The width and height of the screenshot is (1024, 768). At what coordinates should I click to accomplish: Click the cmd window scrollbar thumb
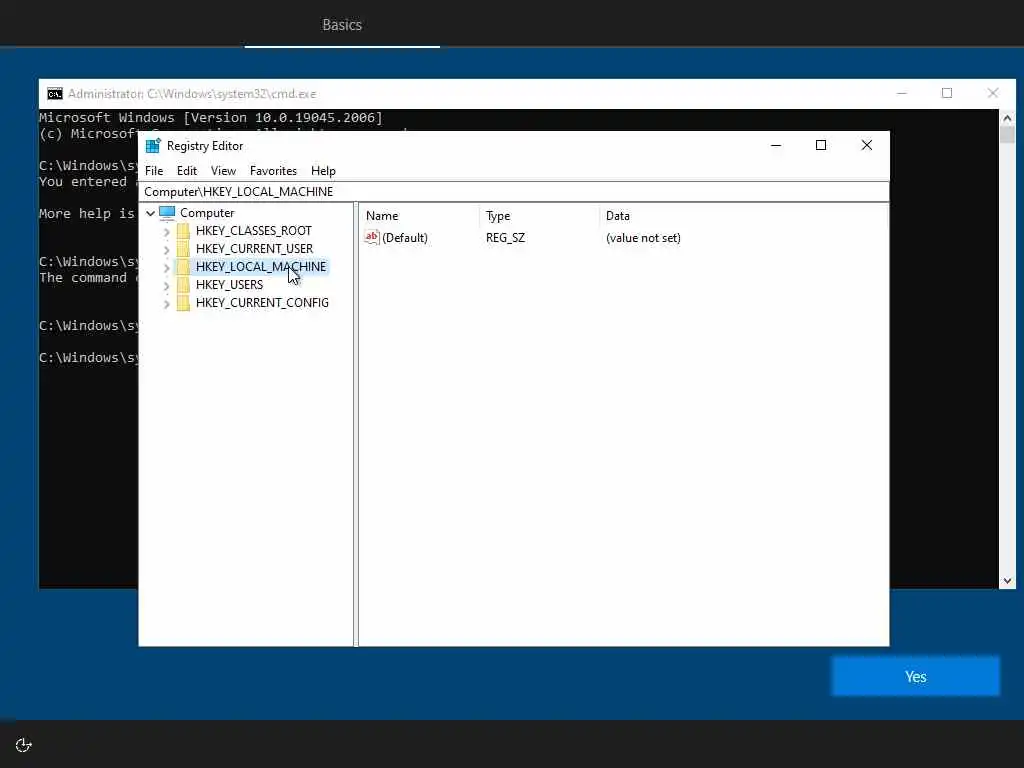point(1007,135)
